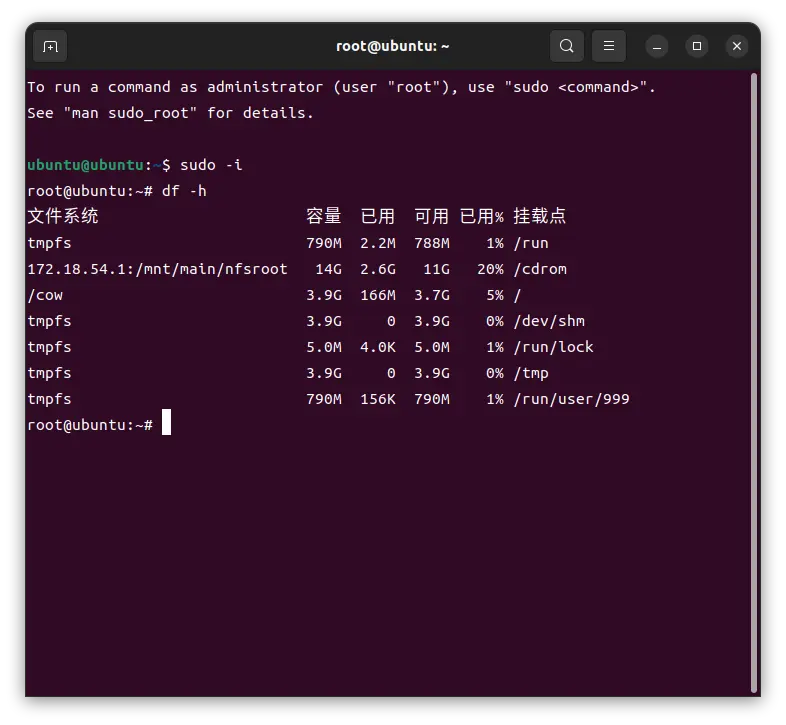
Task: Click the 文件系统 column header
Action: [x=63, y=217]
